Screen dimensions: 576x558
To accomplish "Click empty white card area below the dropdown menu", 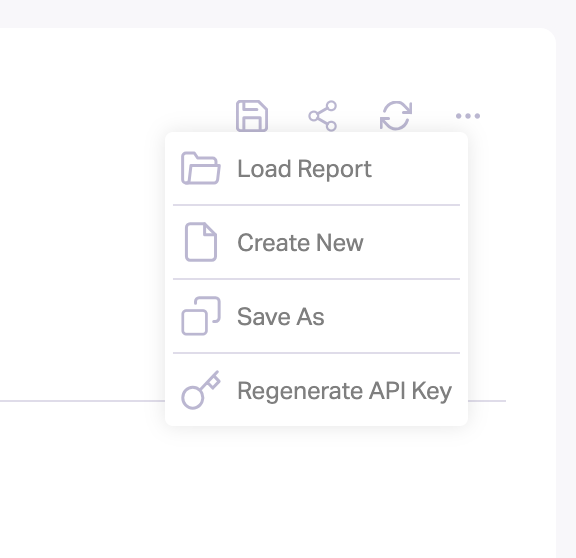I will [x=316, y=492].
